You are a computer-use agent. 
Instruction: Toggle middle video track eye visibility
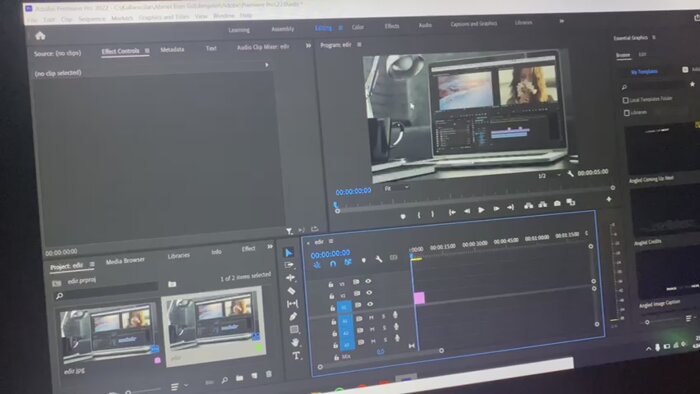(369, 293)
